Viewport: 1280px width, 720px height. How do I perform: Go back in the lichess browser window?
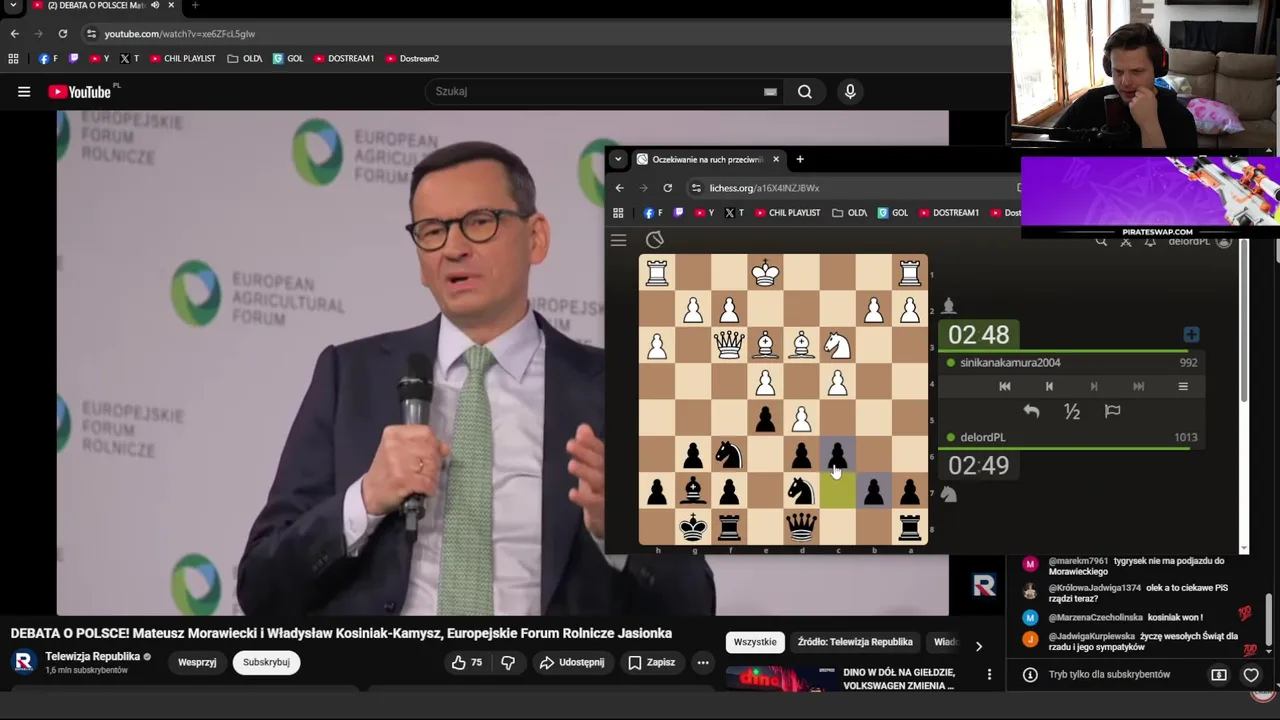(x=619, y=188)
